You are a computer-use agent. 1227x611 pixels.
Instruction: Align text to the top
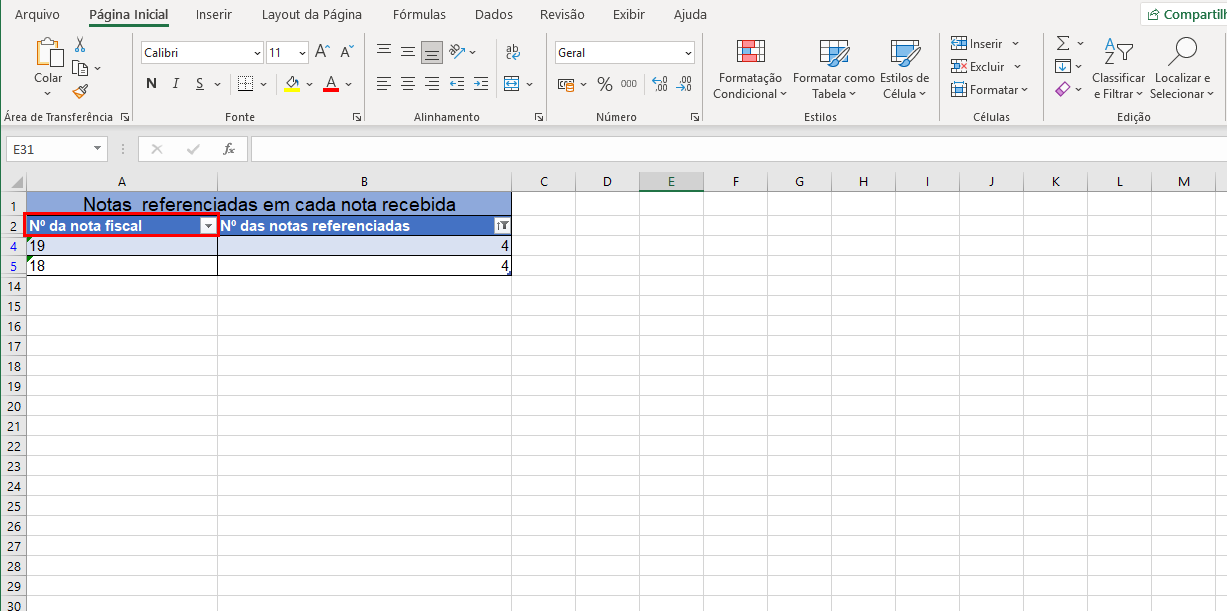click(x=384, y=52)
